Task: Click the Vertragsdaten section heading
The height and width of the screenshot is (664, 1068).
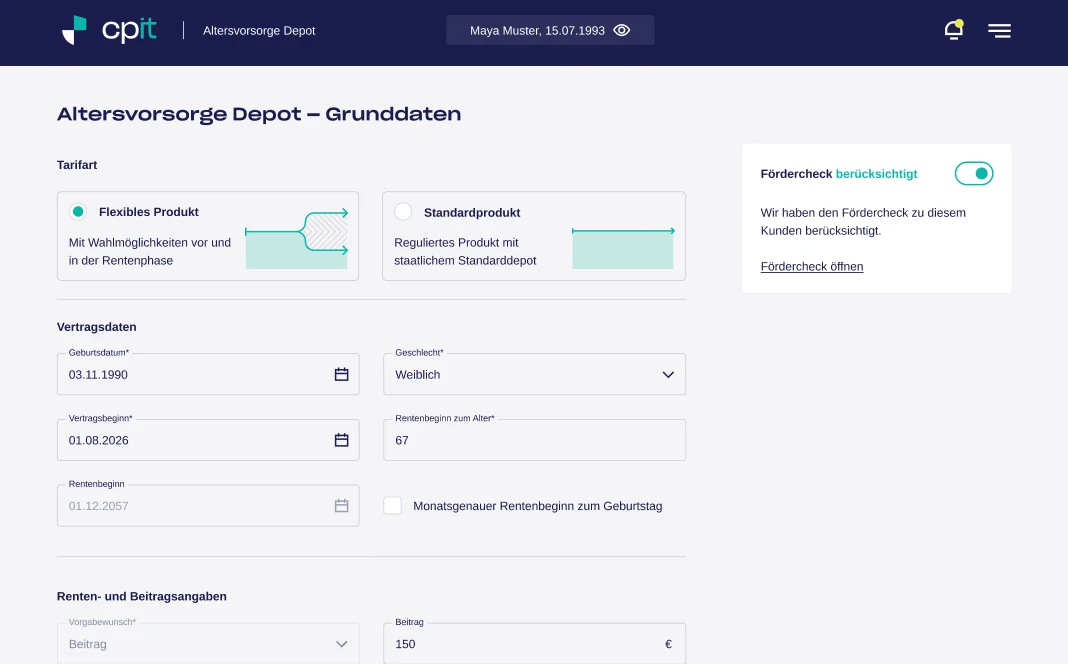Action: pyautogui.click(x=97, y=327)
